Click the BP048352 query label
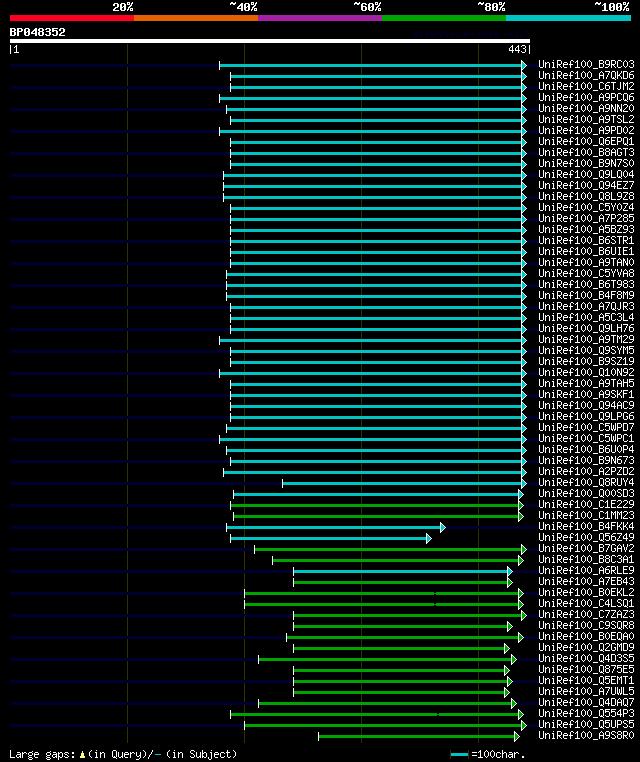This screenshot has height=762, width=640. (37, 32)
